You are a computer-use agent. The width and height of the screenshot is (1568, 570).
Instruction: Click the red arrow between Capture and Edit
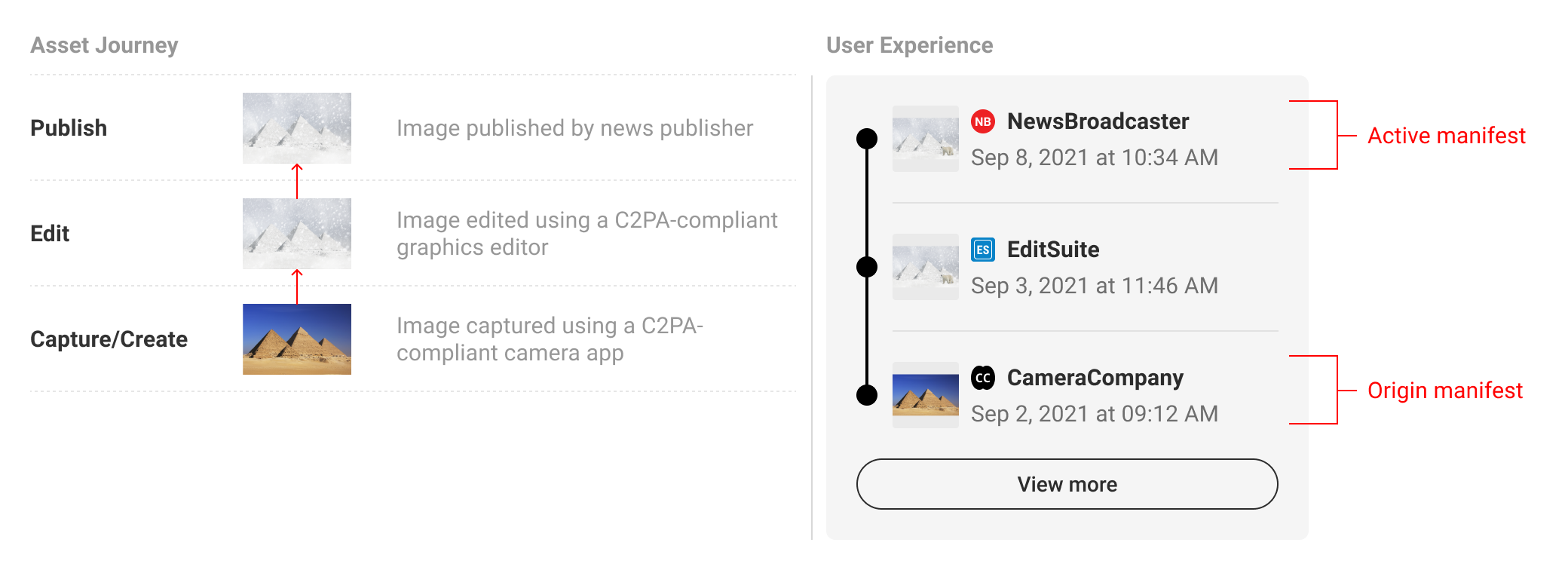tap(297, 287)
